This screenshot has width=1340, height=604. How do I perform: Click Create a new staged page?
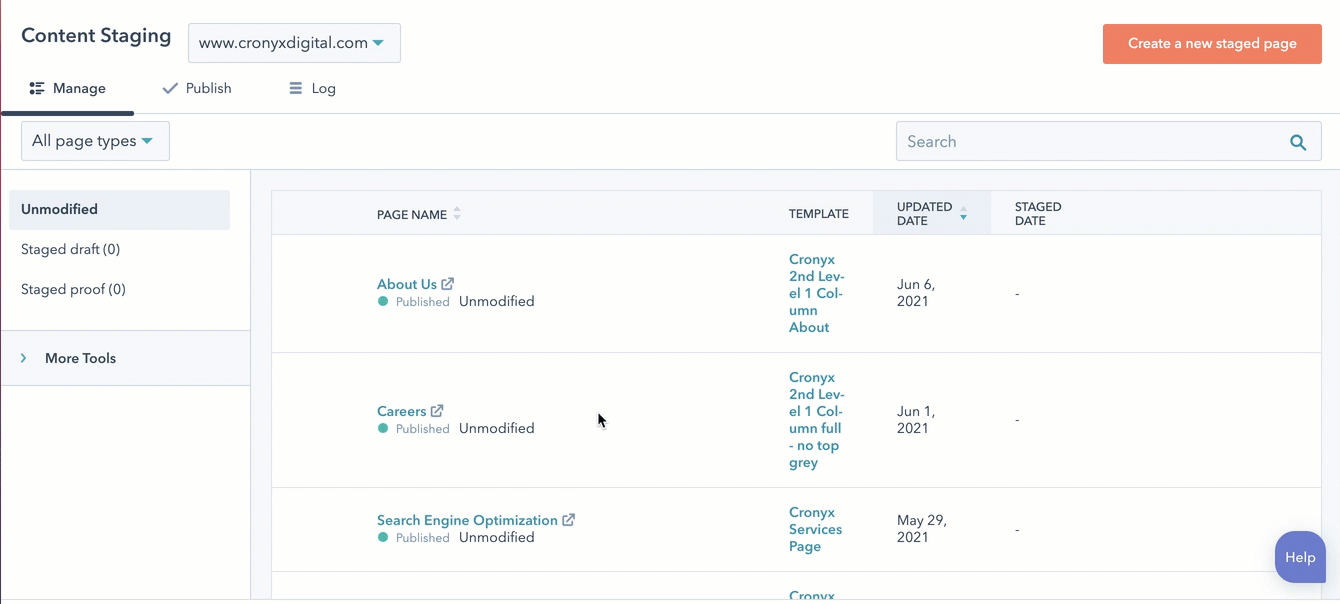click(1212, 44)
